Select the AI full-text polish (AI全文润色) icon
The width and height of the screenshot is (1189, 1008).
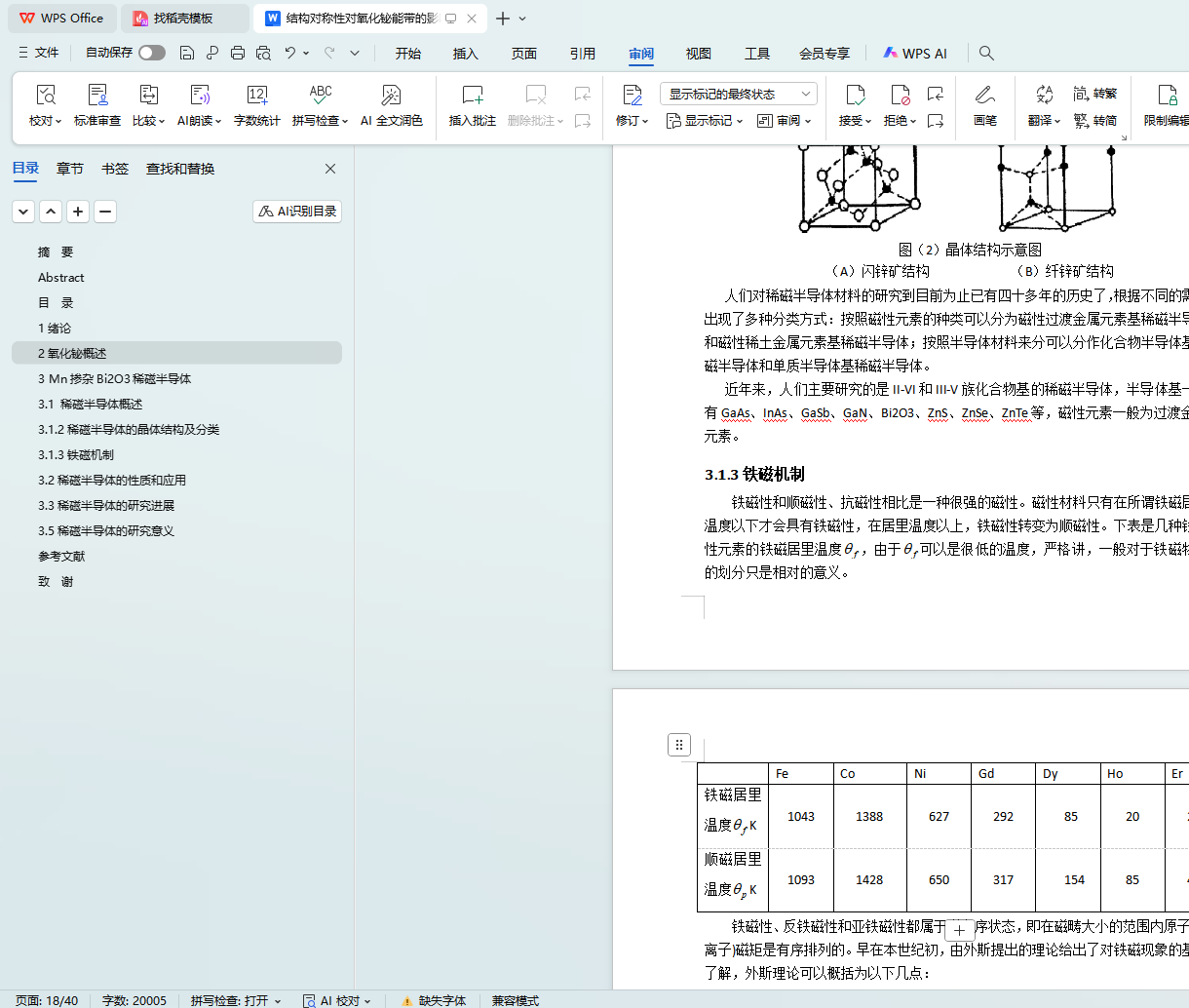coord(391,96)
